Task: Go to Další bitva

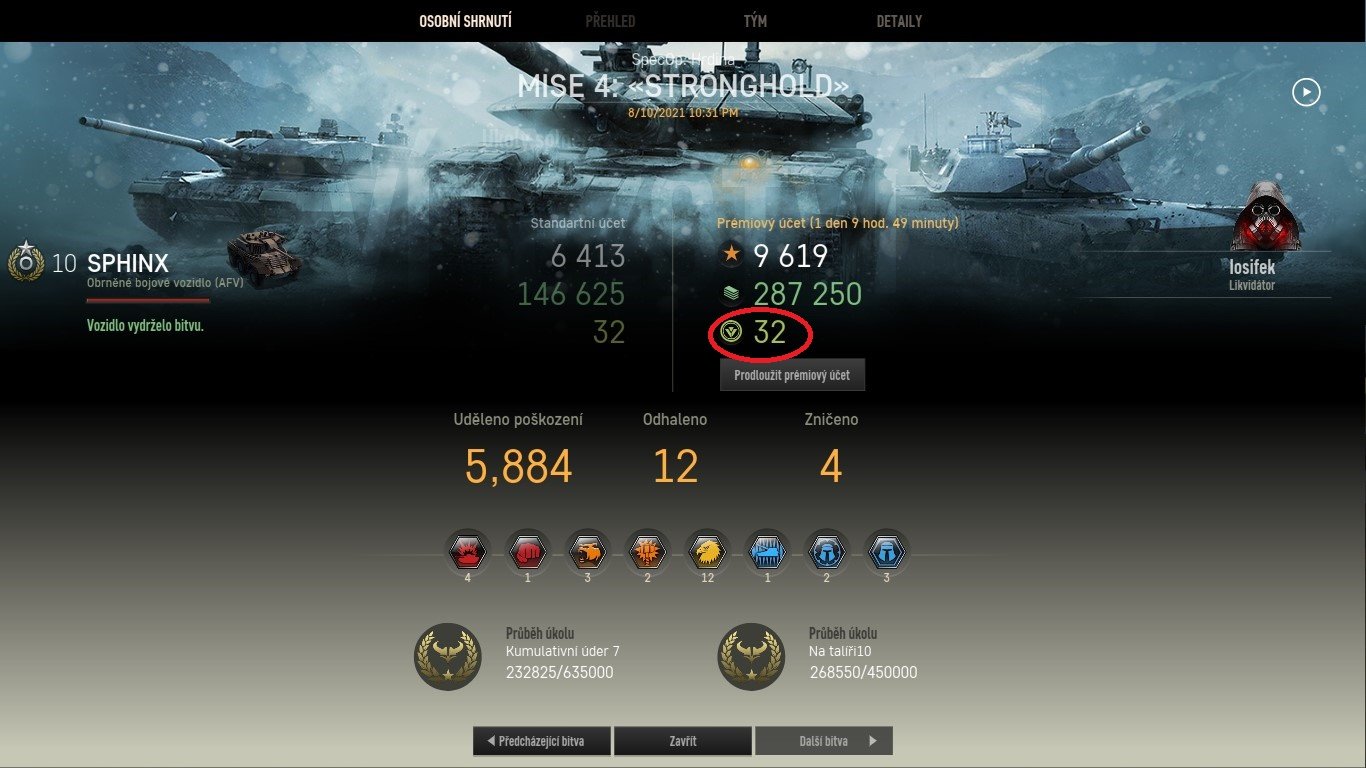Action: pyautogui.click(x=824, y=741)
